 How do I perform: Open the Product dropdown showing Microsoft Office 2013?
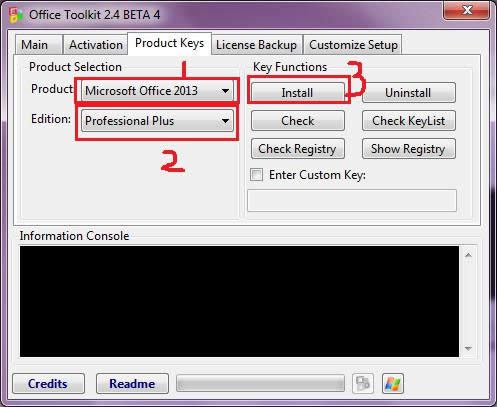(x=157, y=91)
